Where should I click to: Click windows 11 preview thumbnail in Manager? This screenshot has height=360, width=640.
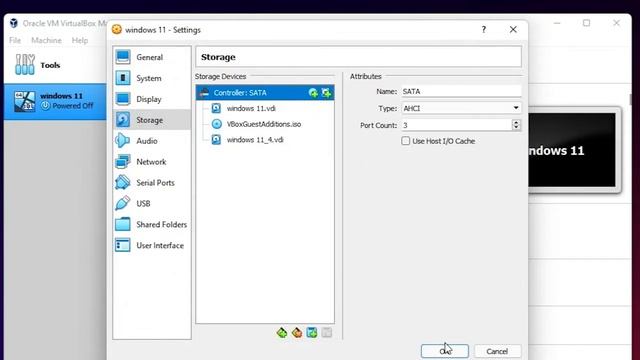(x=571, y=150)
